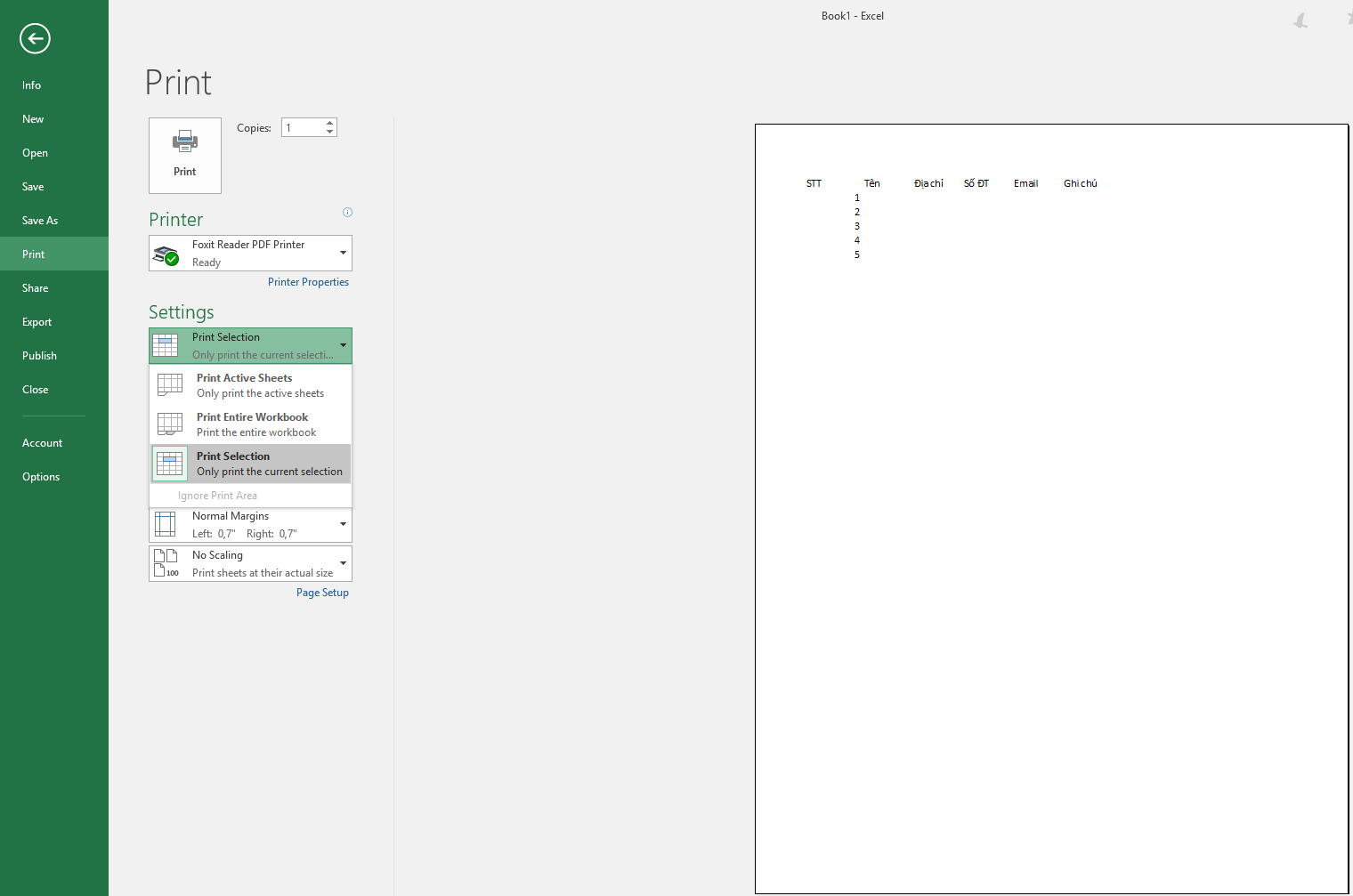
Task: Expand the No Scaling dropdown arrow
Action: point(343,563)
